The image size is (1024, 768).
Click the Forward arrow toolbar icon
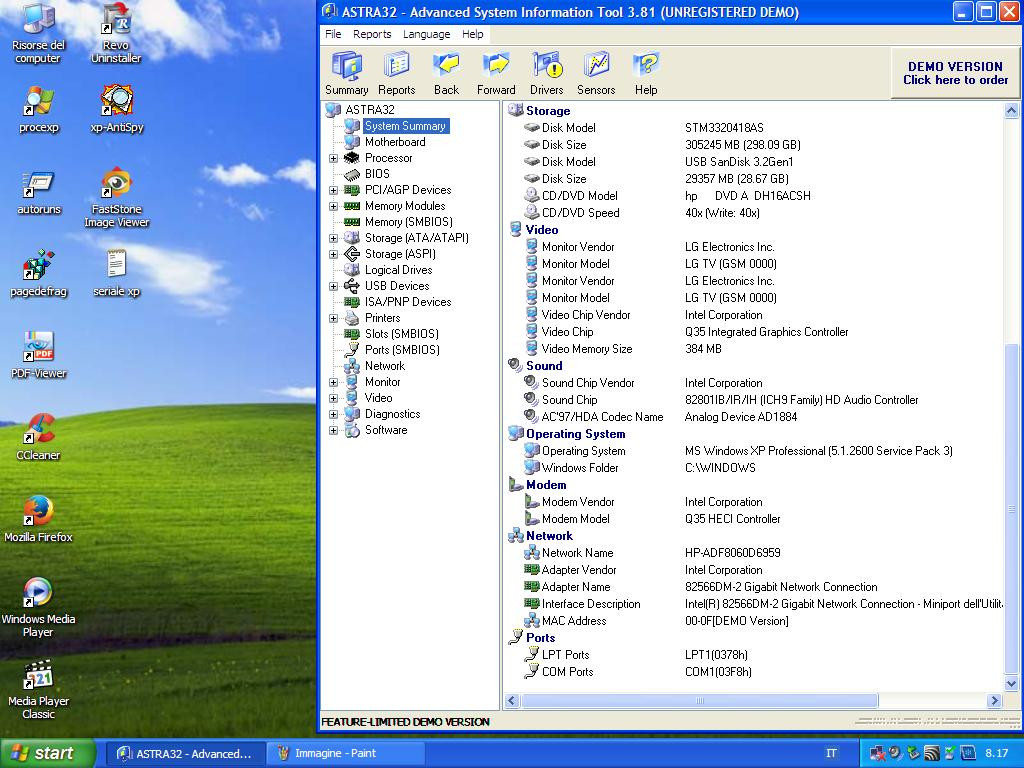[x=496, y=73]
